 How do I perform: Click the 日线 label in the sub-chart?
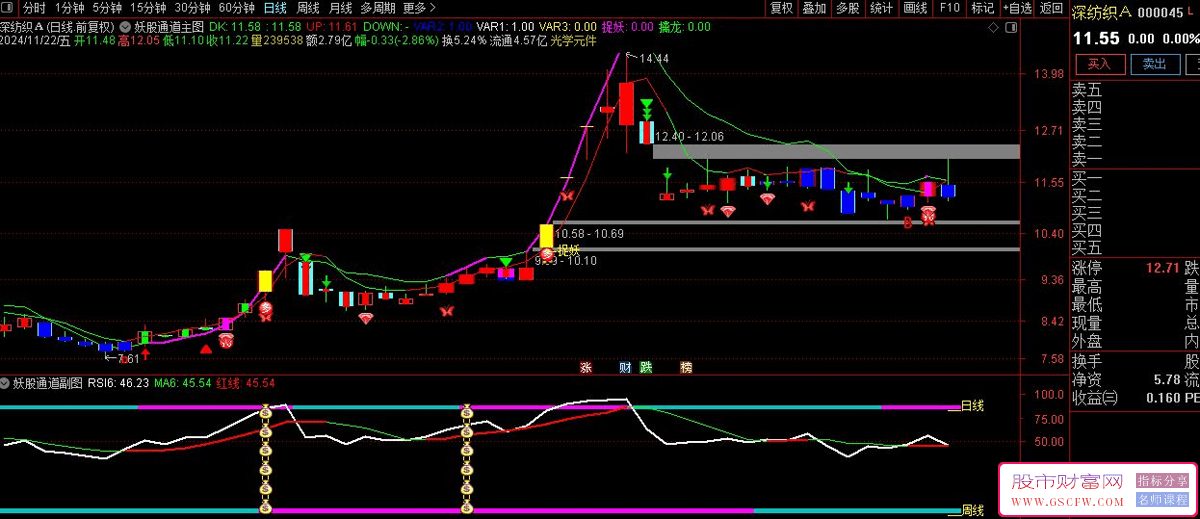[973, 406]
